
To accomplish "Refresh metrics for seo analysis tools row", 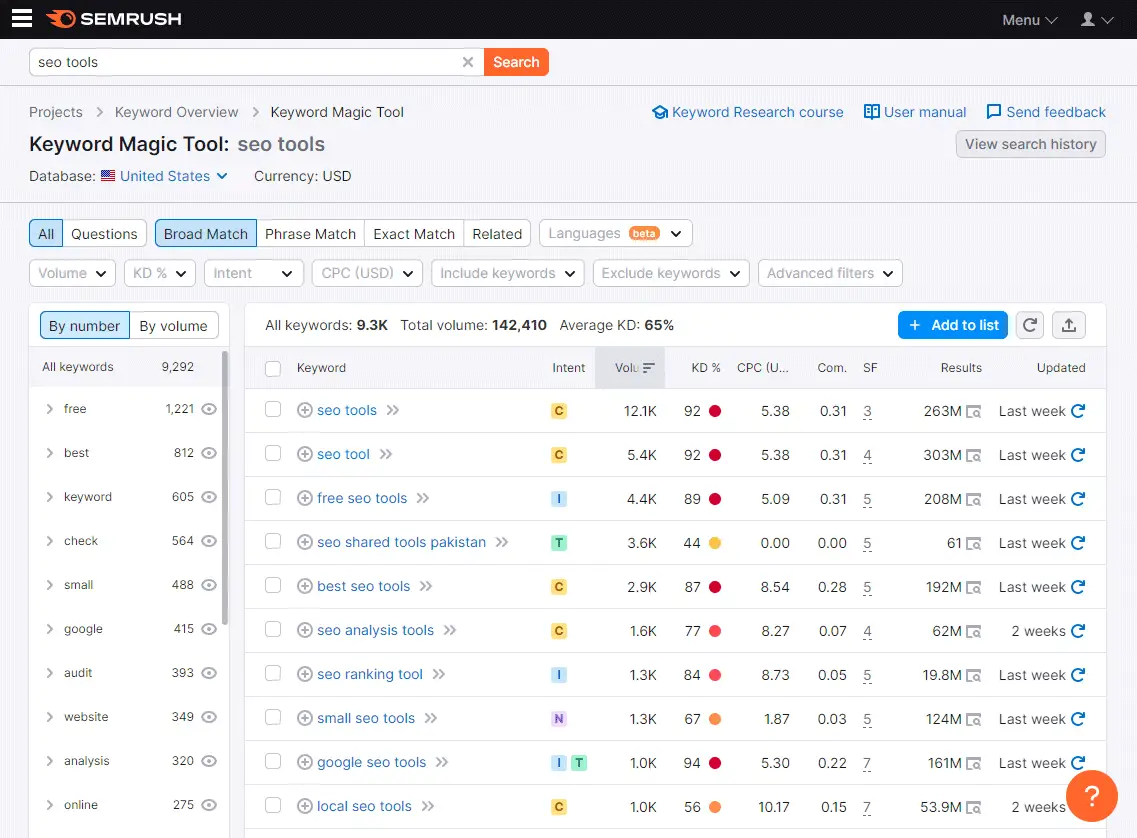I will point(1078,631).
